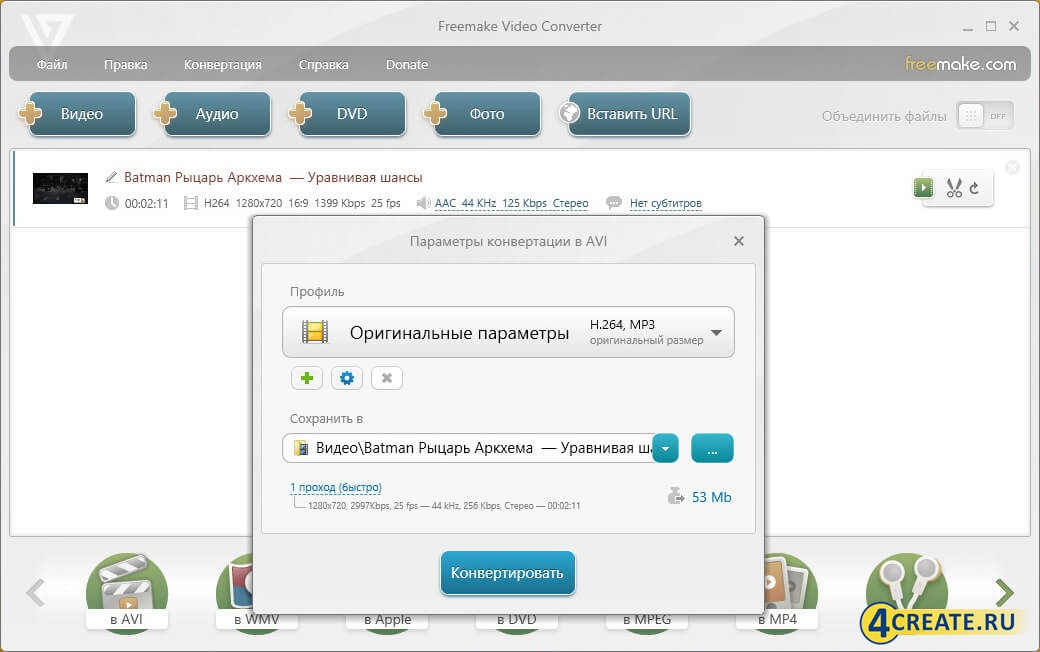Toggle Объединить файлы switch
The image size is (1040, 652).
[985, 116]
